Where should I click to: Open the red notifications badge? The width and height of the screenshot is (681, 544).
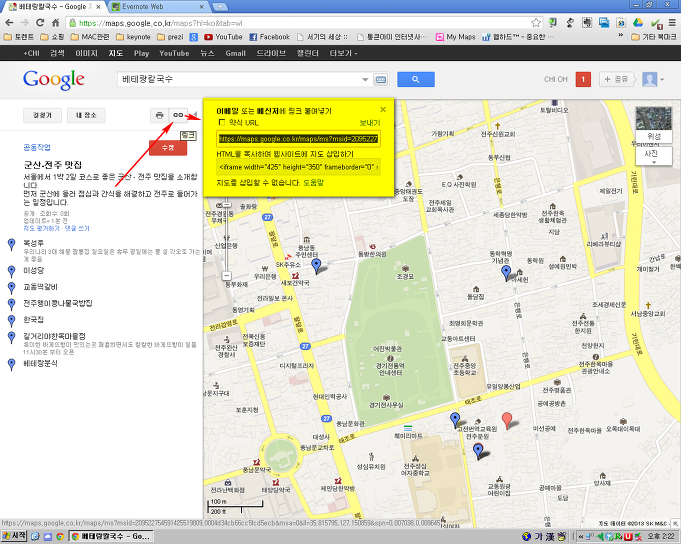pyautogui.click(x=583, y=79)
